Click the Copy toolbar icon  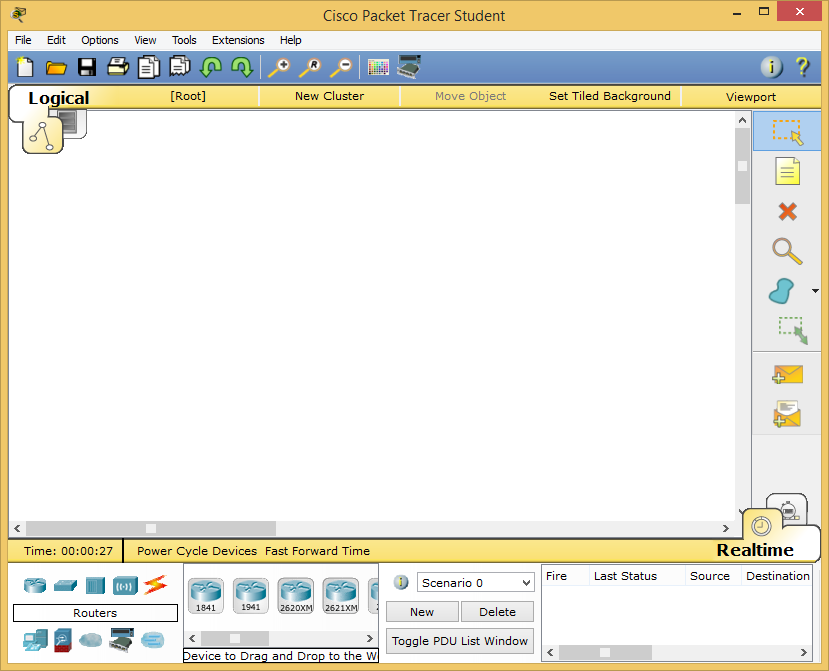[149, 67]
